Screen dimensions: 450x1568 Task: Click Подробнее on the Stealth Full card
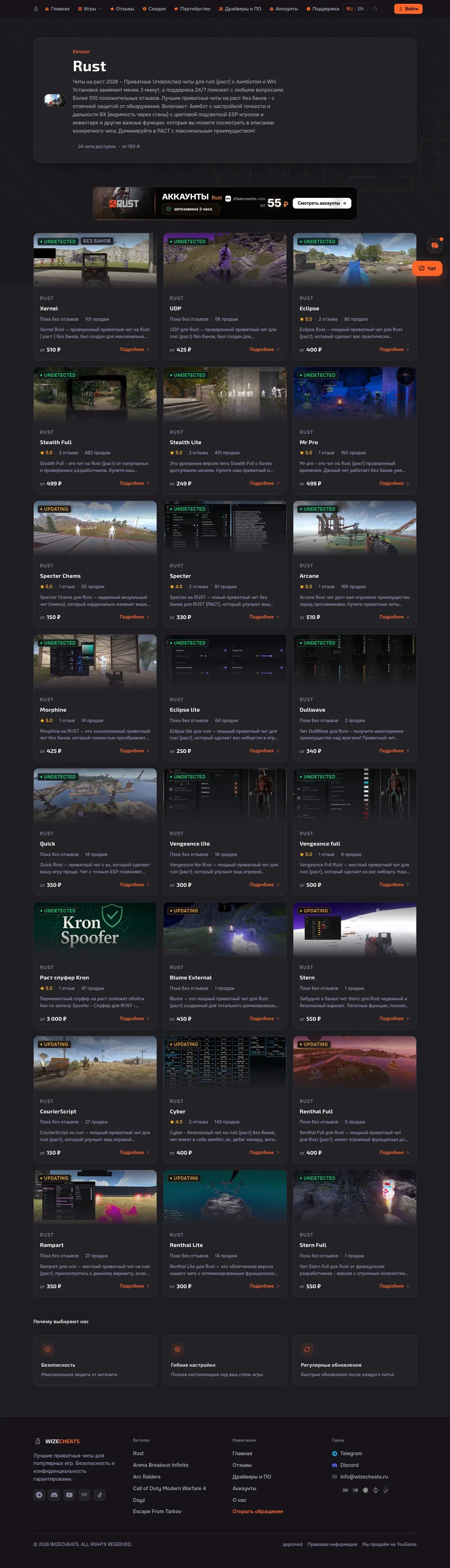pyautogui.click(x=135, y=483)
